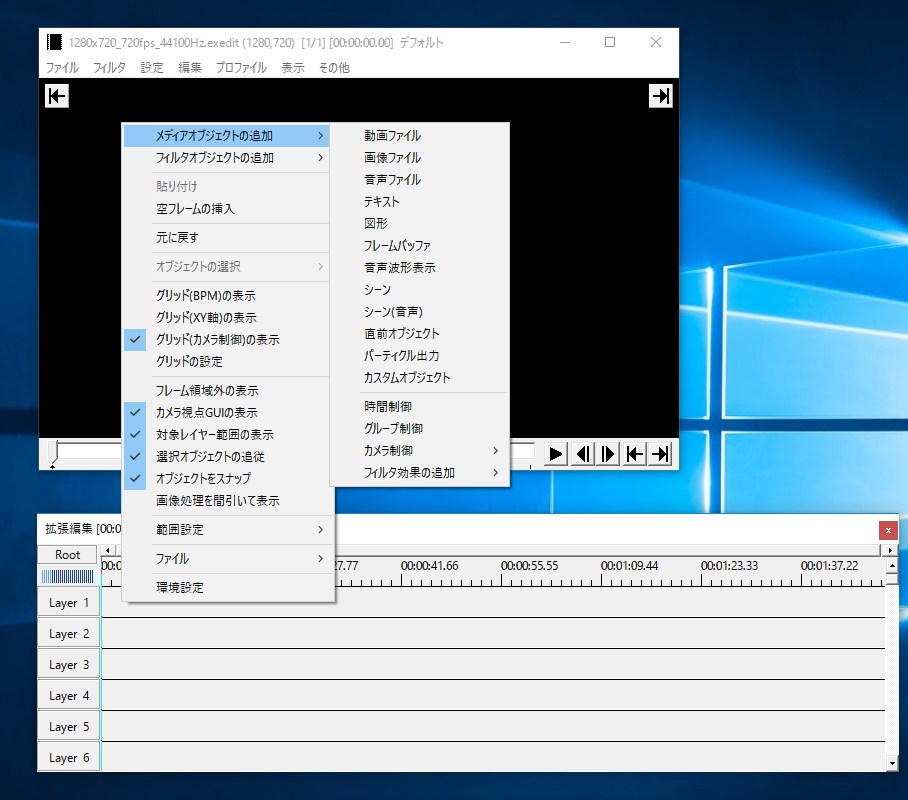This screenshot has width=908, height=800.
Task: Choose フレームバッファ from submenu
Action: [420, 246]
